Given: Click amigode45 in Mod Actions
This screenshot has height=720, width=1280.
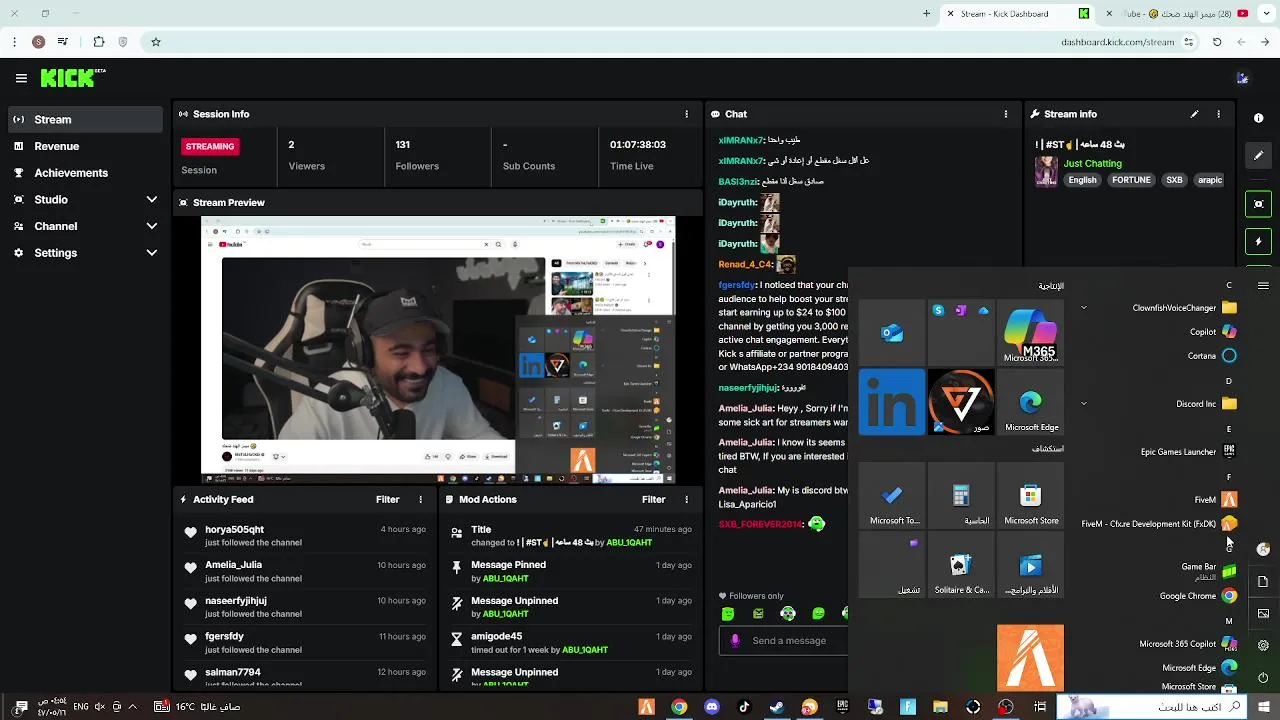Looking at the screenshot, I should click(x=496, y=636).
